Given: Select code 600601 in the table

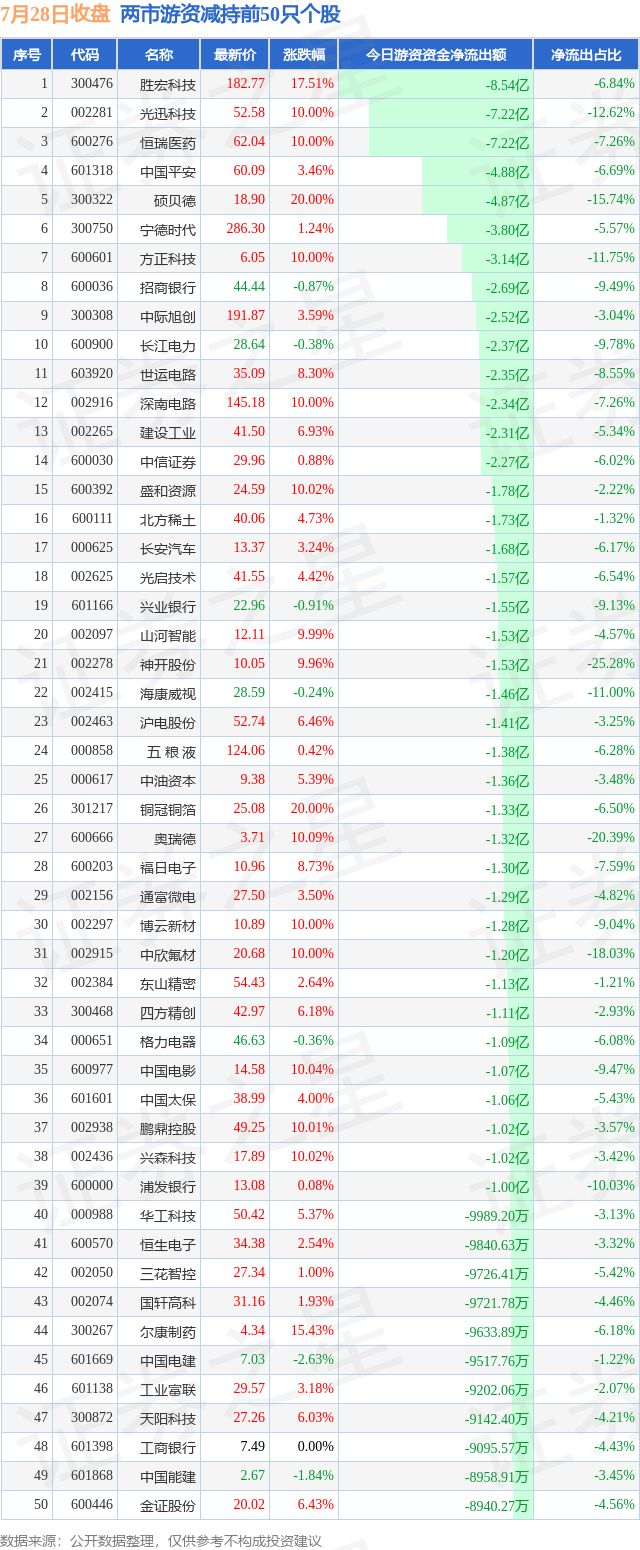Looking at the screenshot, I should click(x=92, y=258).
